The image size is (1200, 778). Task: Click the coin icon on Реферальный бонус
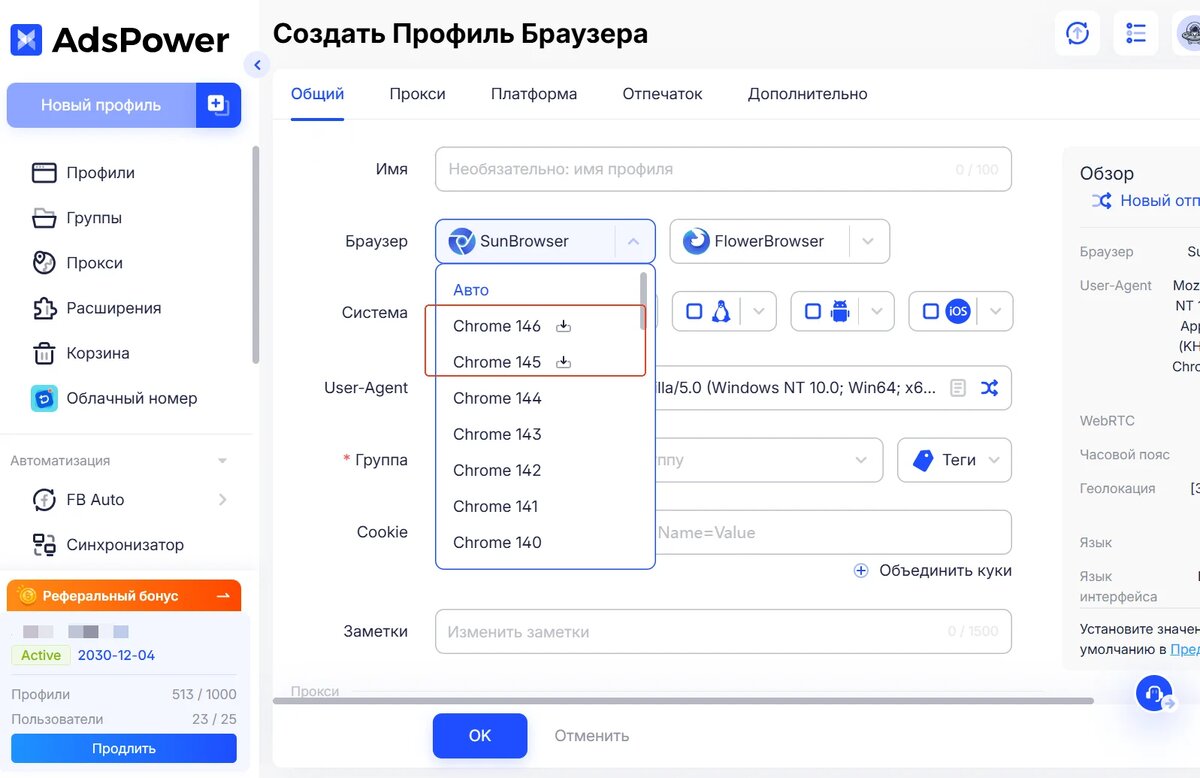[27, 596]
